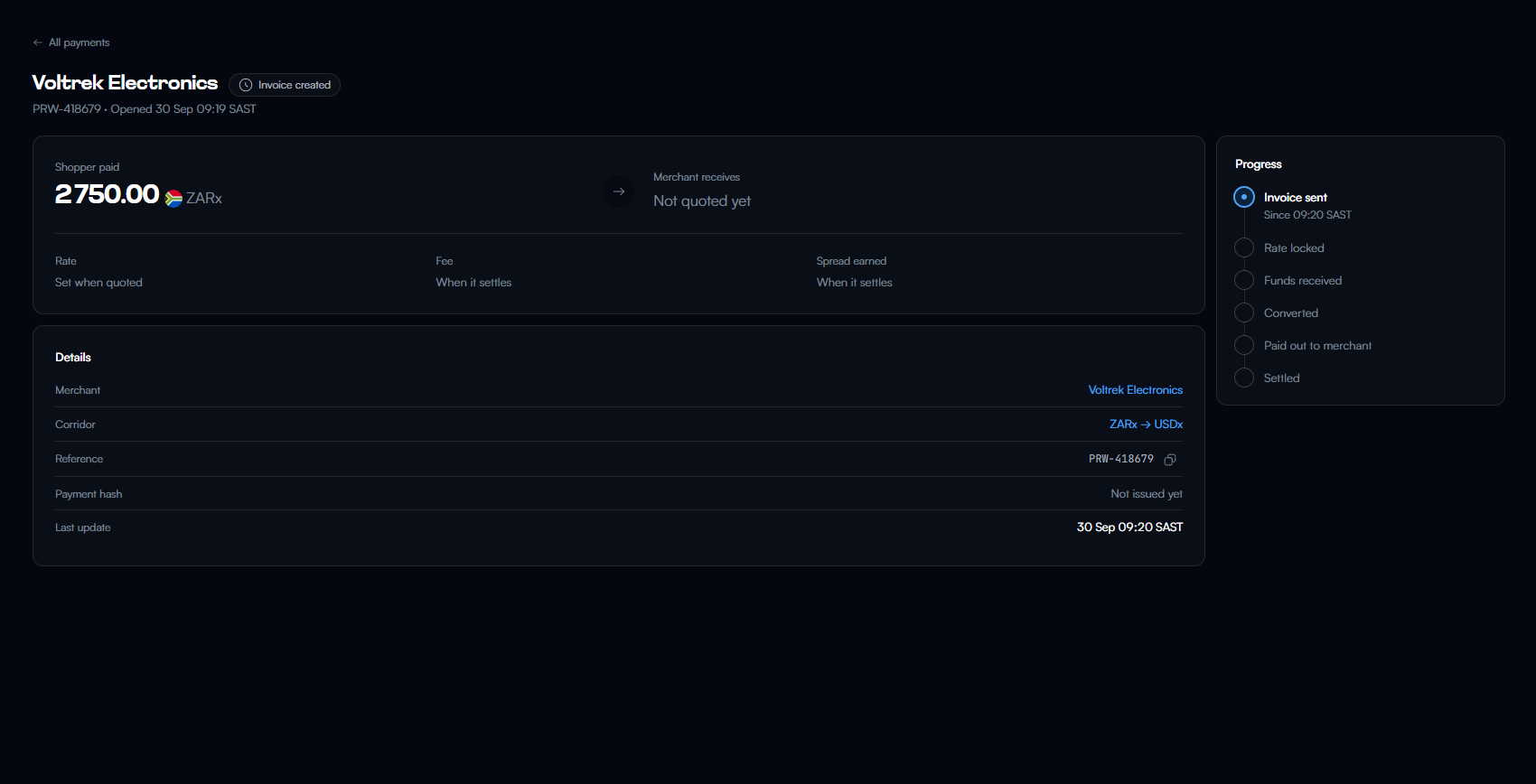This screenshot has width=1536, height=784.
Task: Click the arrow icon between shopper and merchant amounts
Action: coord(619,191)
